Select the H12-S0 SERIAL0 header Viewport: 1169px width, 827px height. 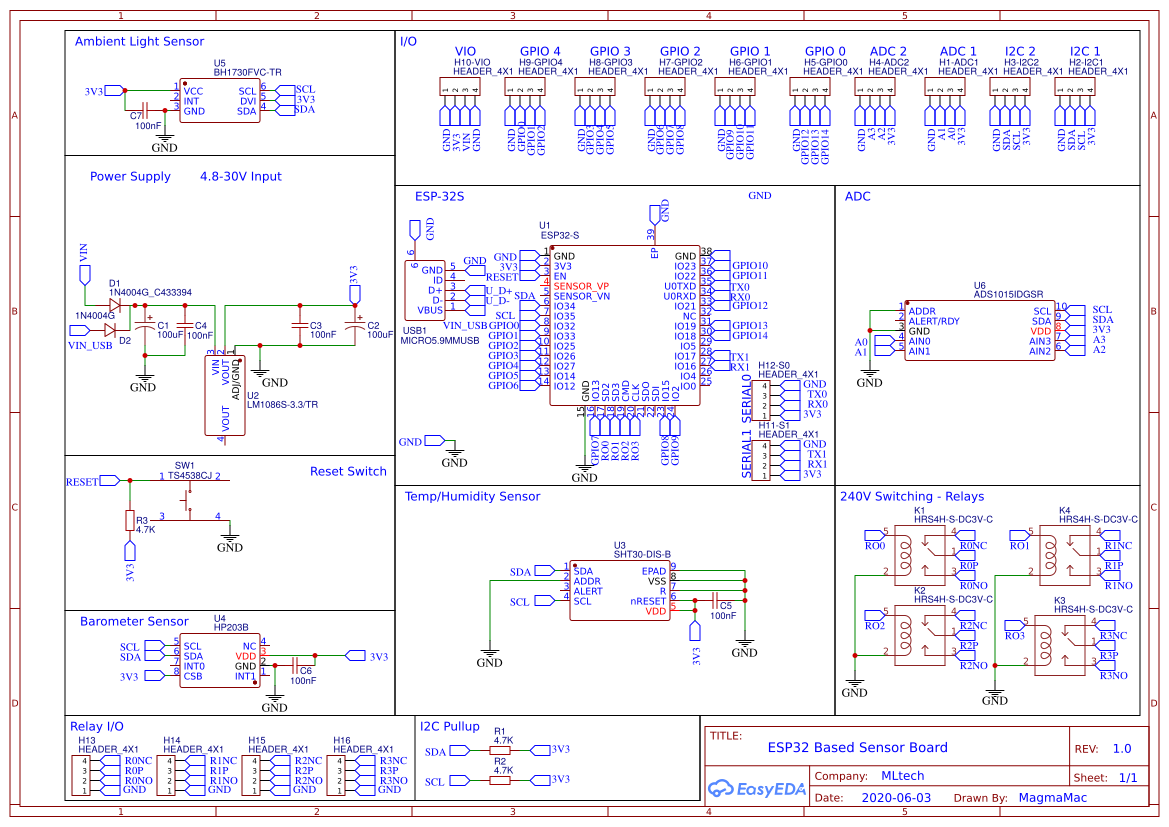760,400
